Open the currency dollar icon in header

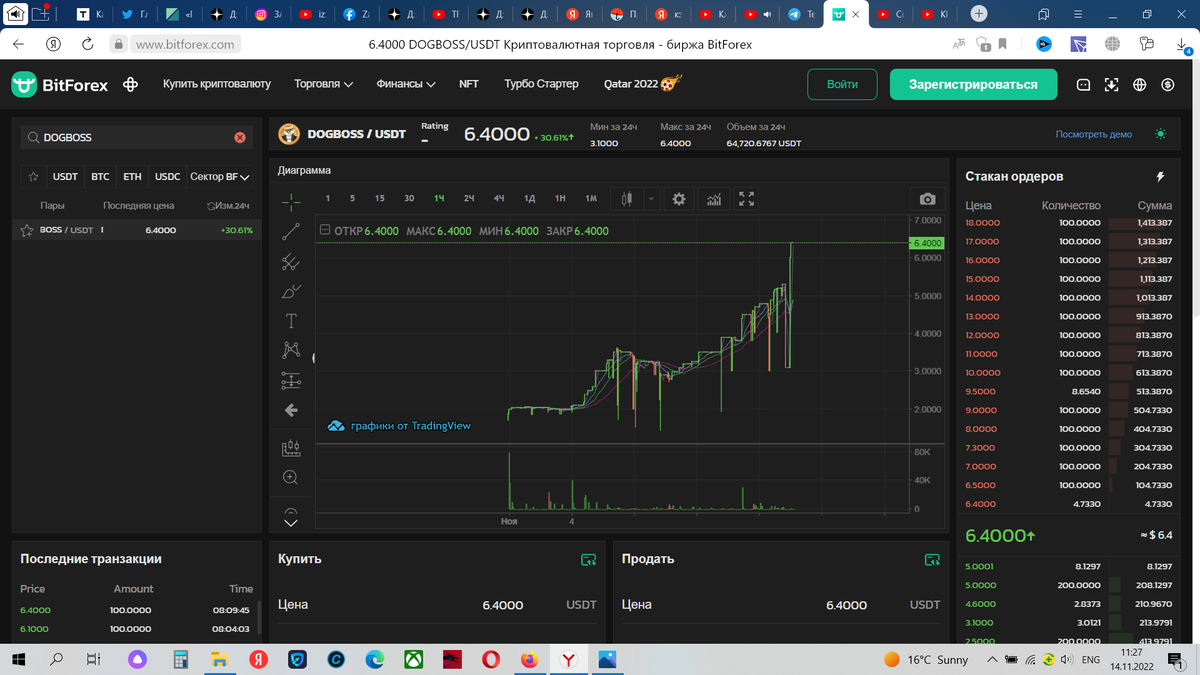point(1167,85)
